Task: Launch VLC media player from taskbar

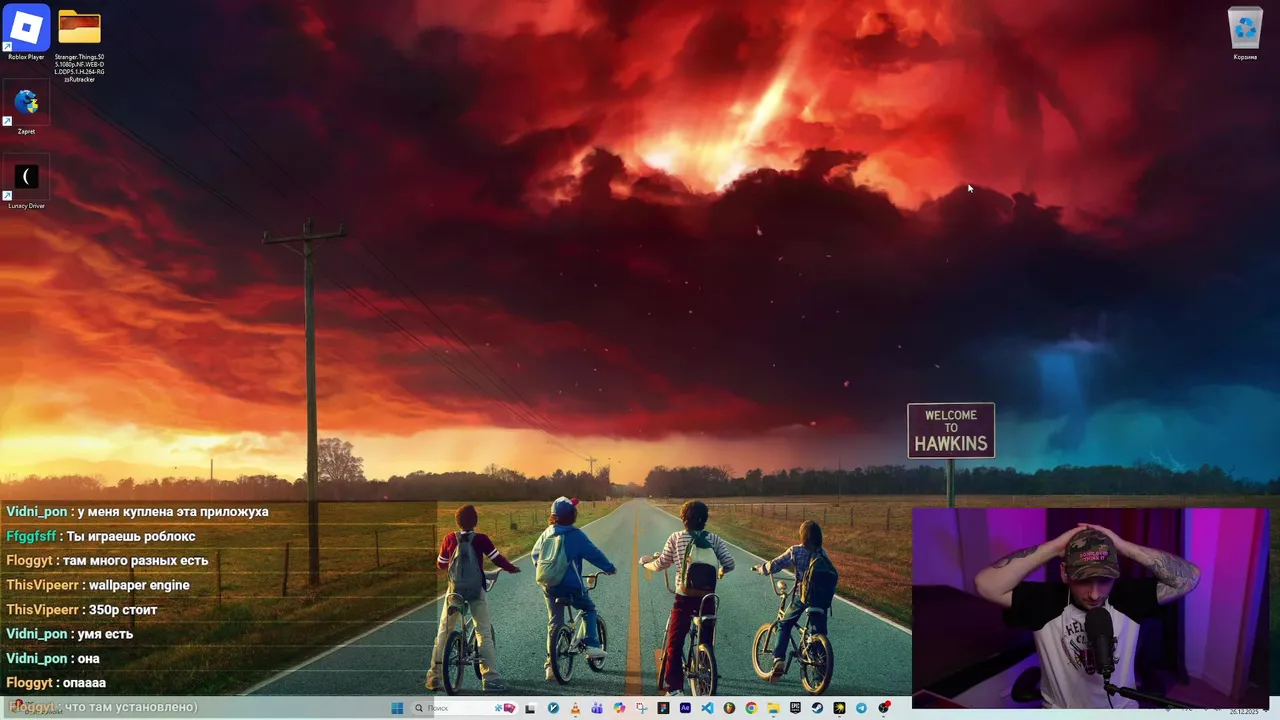Action: coord(575,708)
